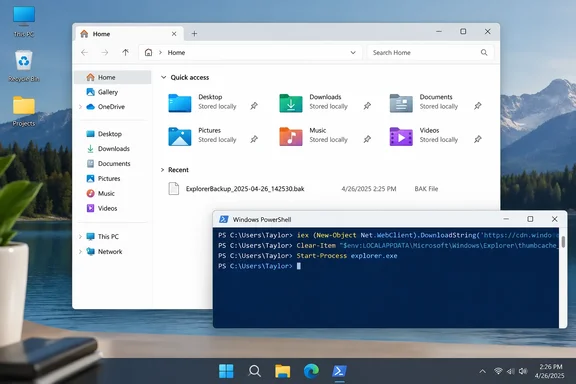Open the taskbar clock and date
The width and height of the screenshot is (576, 384).
click(x=550, y=371)
